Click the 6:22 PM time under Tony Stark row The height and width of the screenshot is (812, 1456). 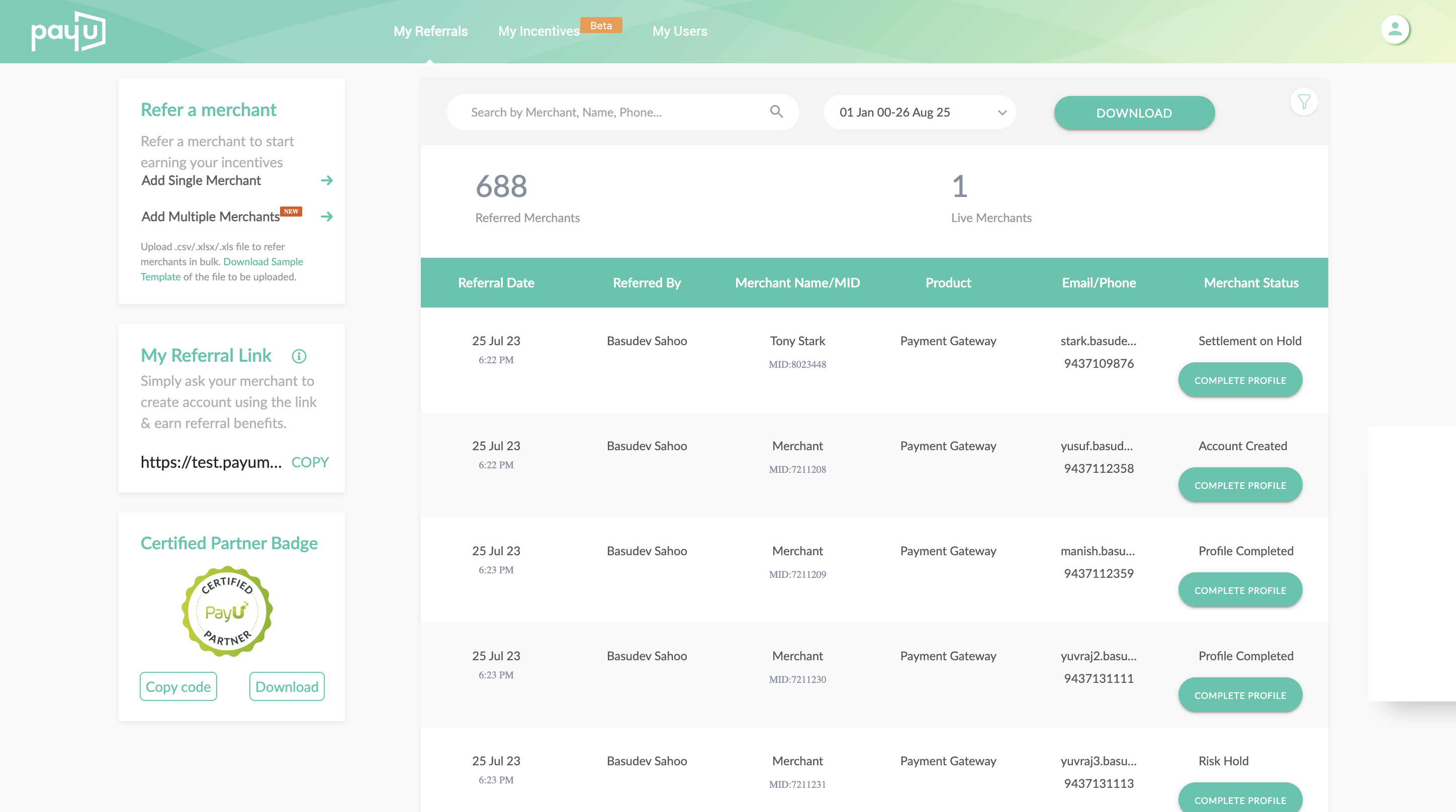tap(496, 360)
